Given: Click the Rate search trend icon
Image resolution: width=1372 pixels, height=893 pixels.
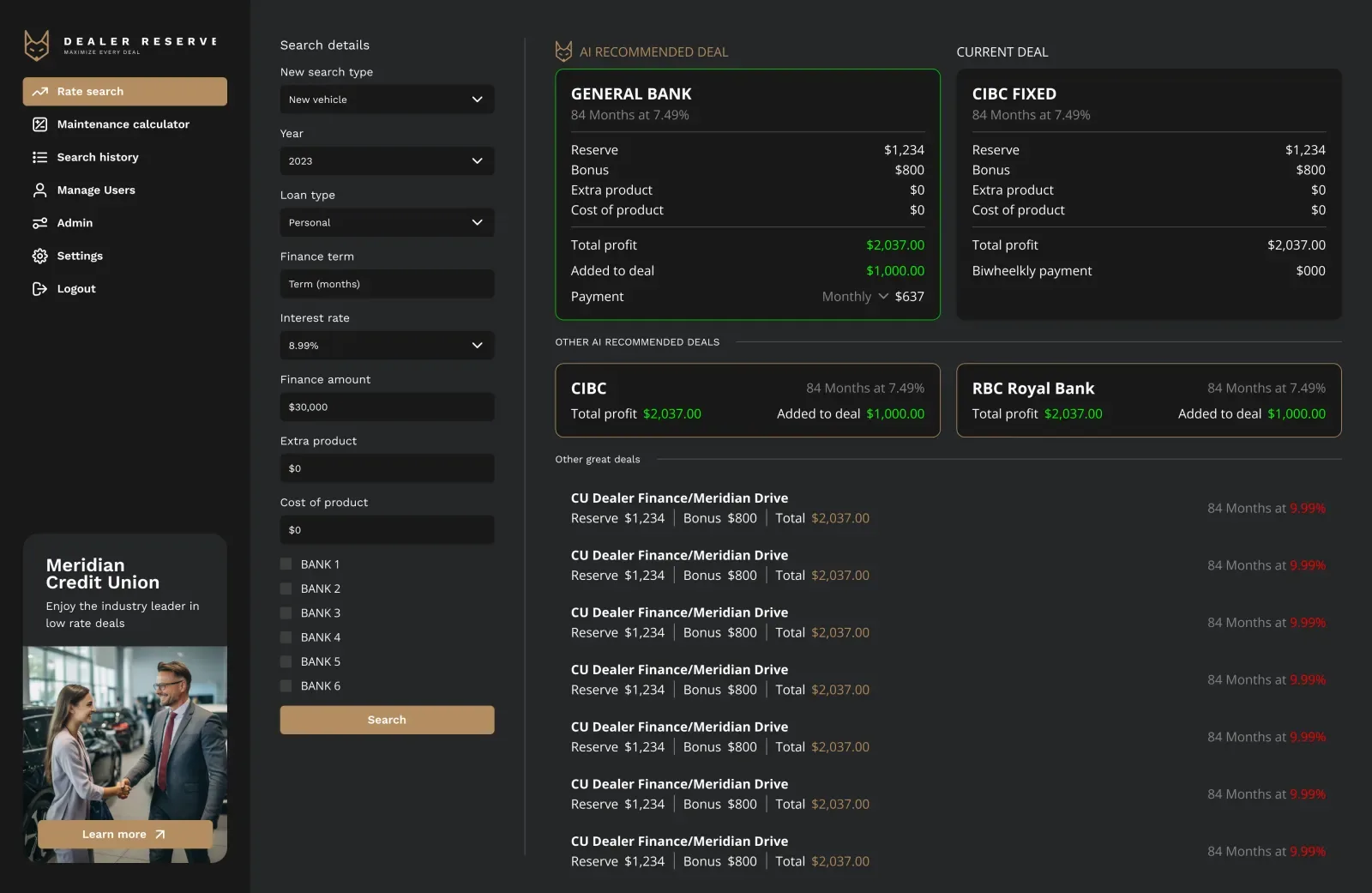Looking at the screenshot, I should (39, 92).
